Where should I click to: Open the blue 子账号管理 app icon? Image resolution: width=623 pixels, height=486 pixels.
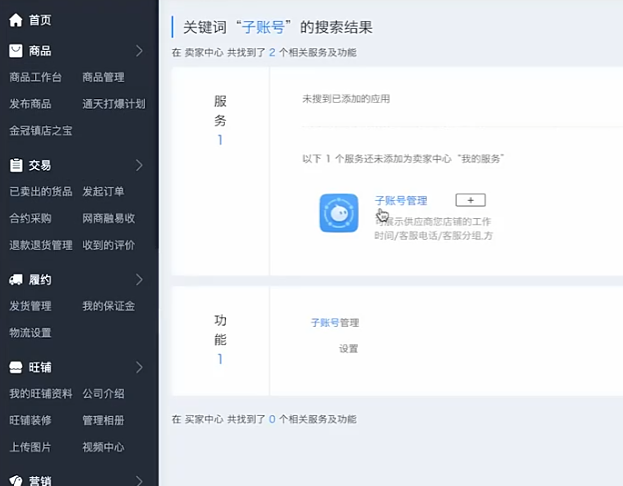click(338, 213)
